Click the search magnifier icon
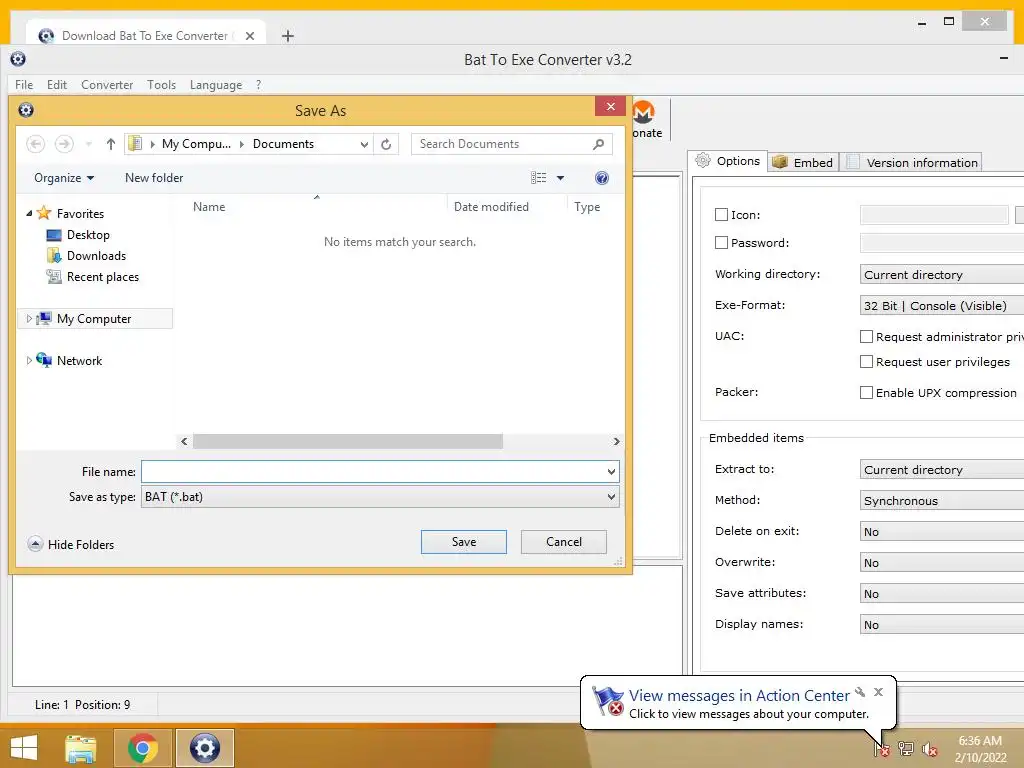Screen dimensions: 1024x768 pyautogui.click(x=598, y=144)
